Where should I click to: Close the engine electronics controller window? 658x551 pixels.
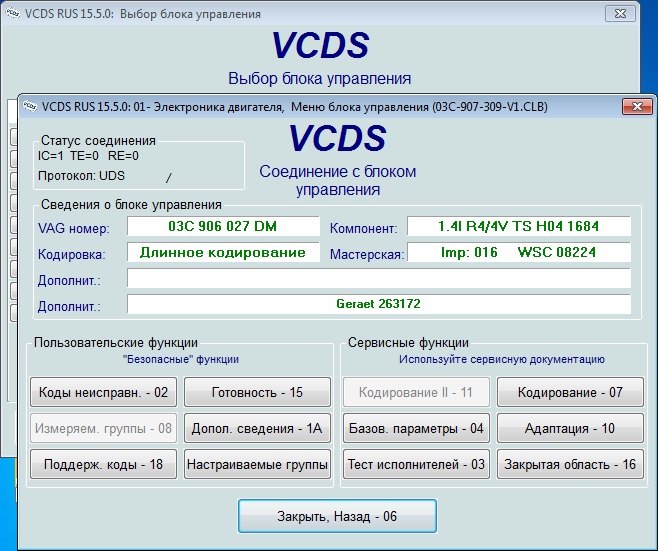click(x=637, y=107)
